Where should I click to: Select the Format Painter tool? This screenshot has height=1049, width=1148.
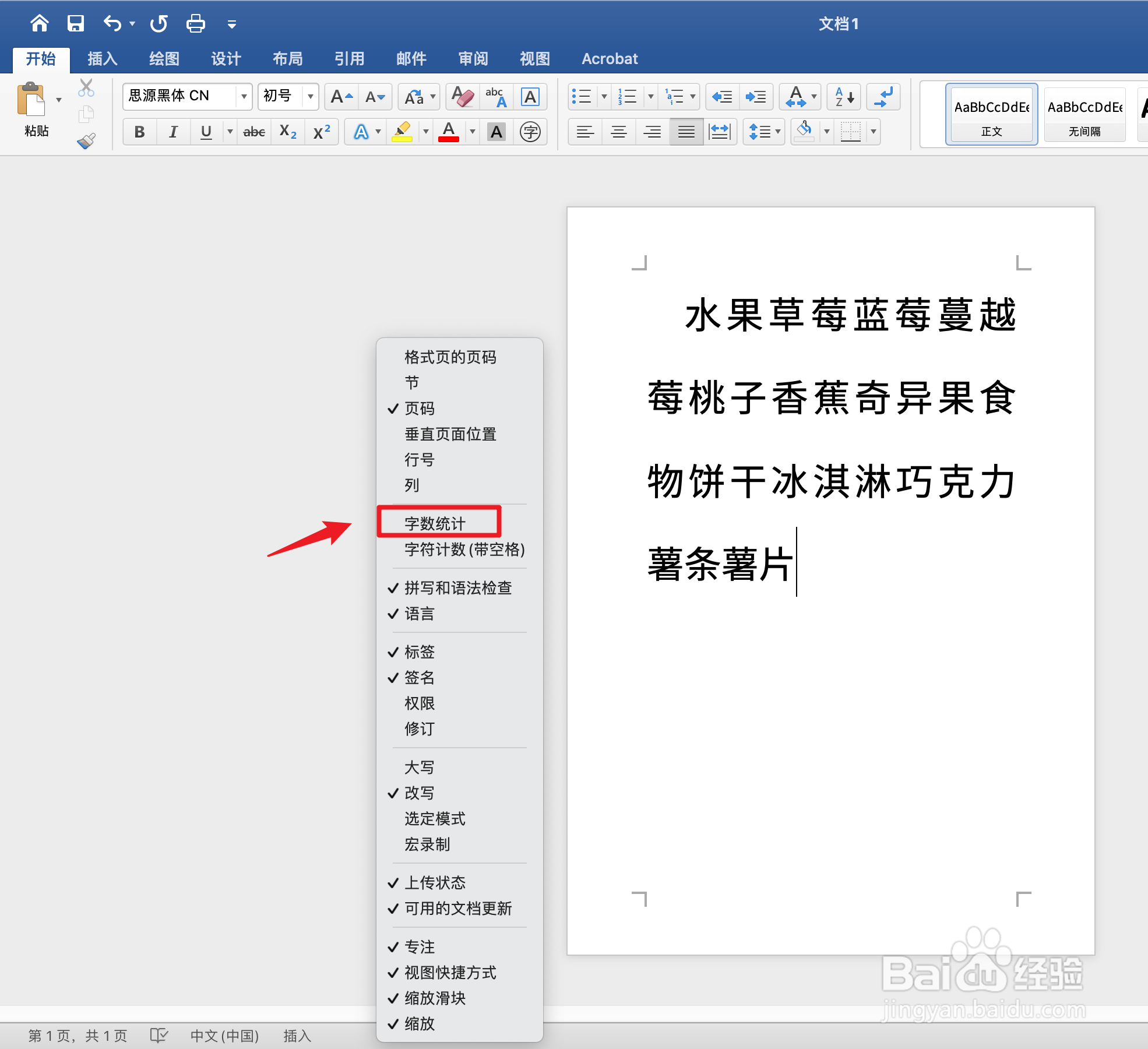pyautogui.click(x=86, y=140)
